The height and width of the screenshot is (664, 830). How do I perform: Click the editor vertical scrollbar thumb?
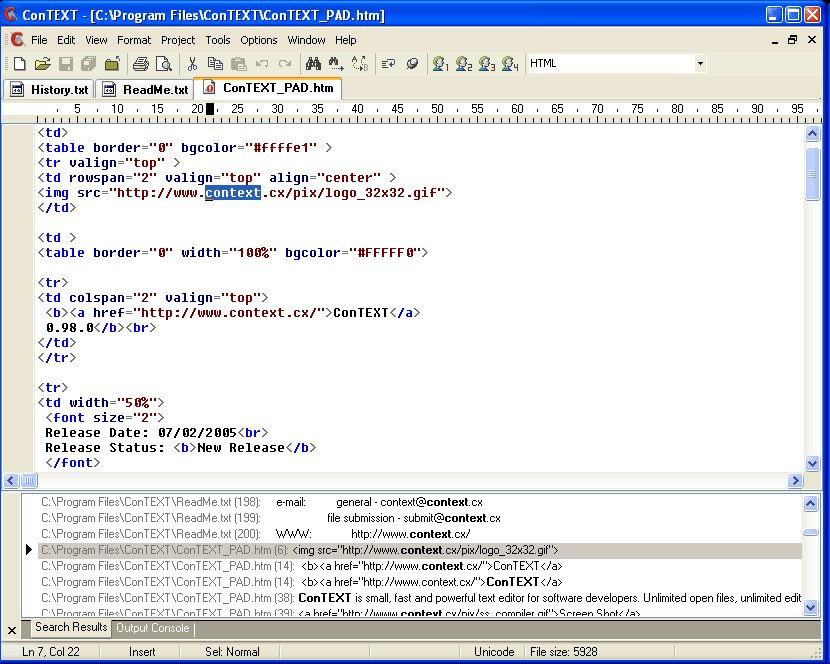813,174
